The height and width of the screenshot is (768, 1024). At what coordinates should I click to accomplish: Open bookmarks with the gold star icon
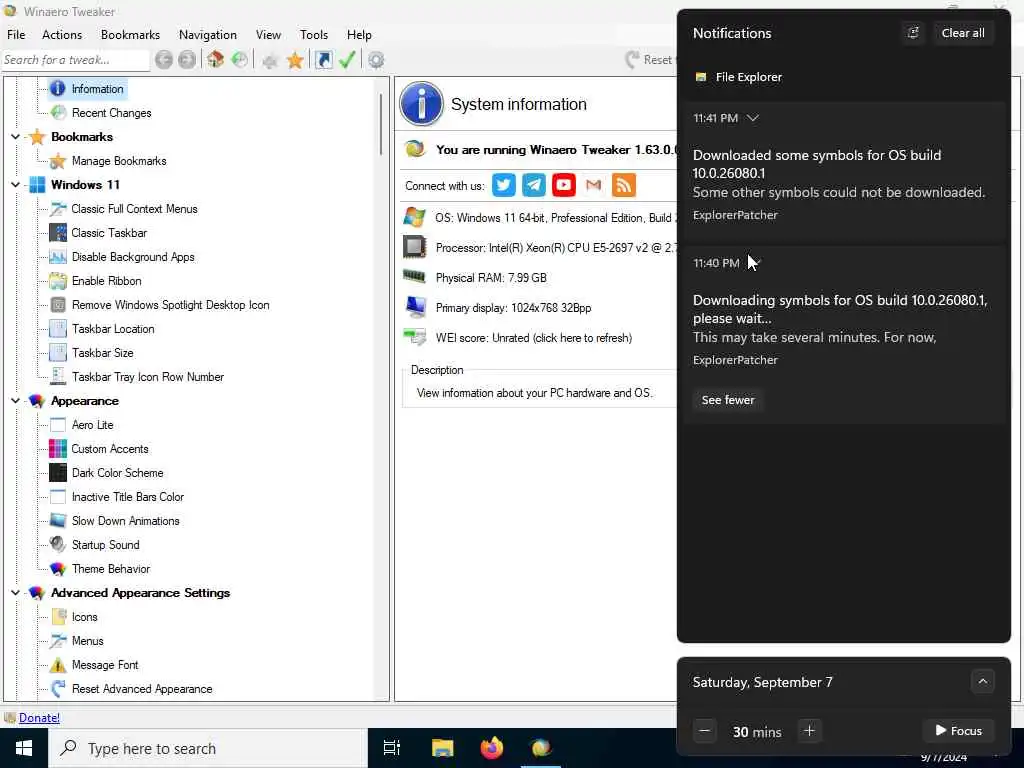pos(295,61)
